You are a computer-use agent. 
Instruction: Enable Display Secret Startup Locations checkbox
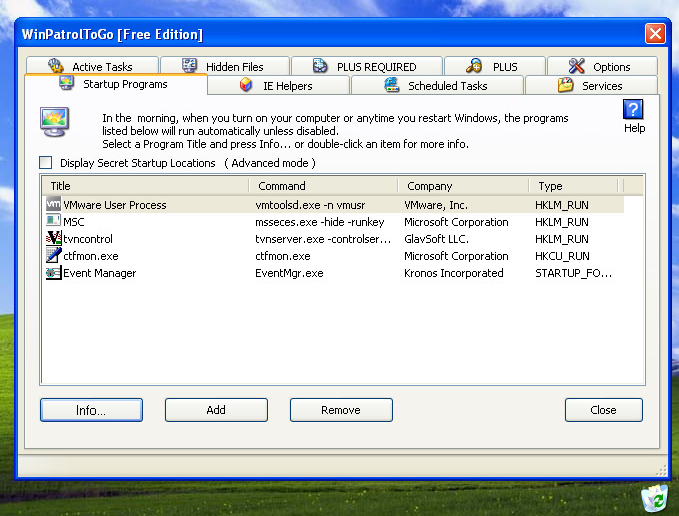45,163
